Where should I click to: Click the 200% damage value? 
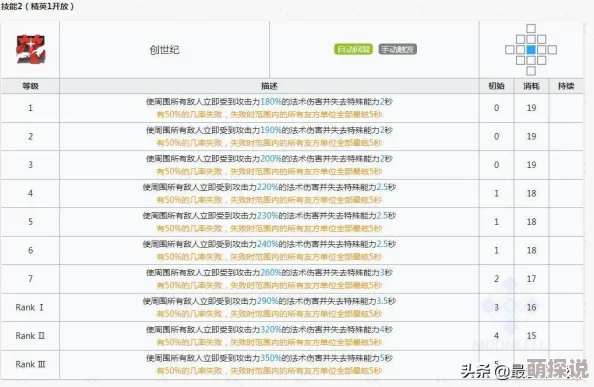(271, 158)
